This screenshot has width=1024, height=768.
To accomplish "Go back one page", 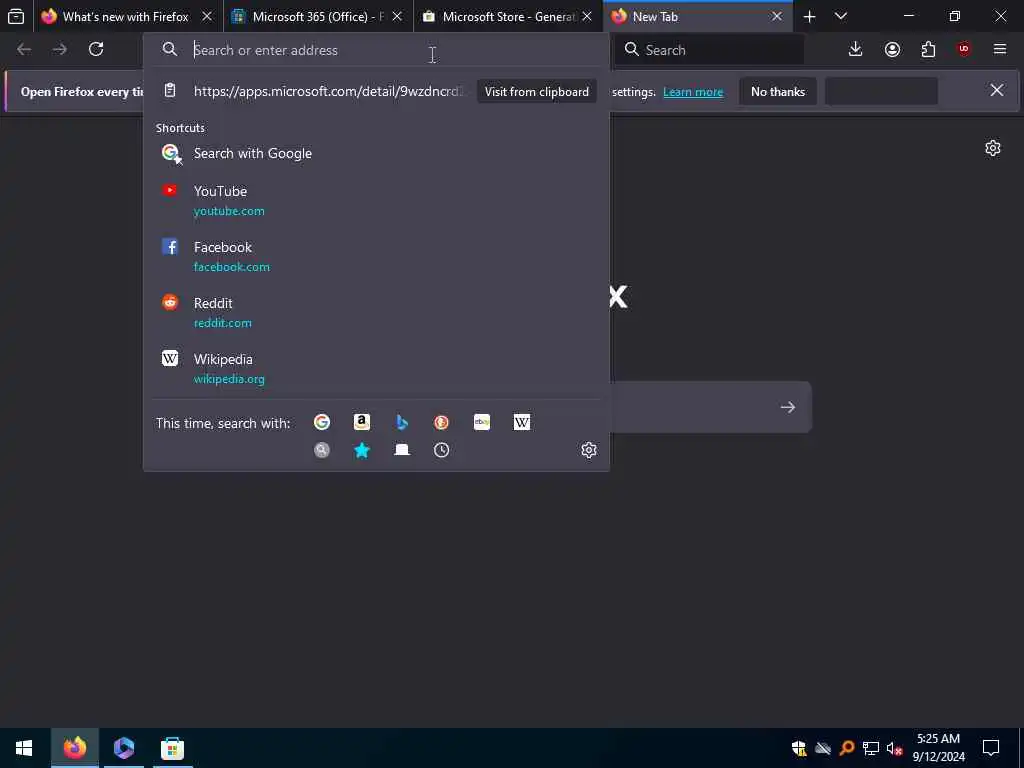I will pos(24,49).
